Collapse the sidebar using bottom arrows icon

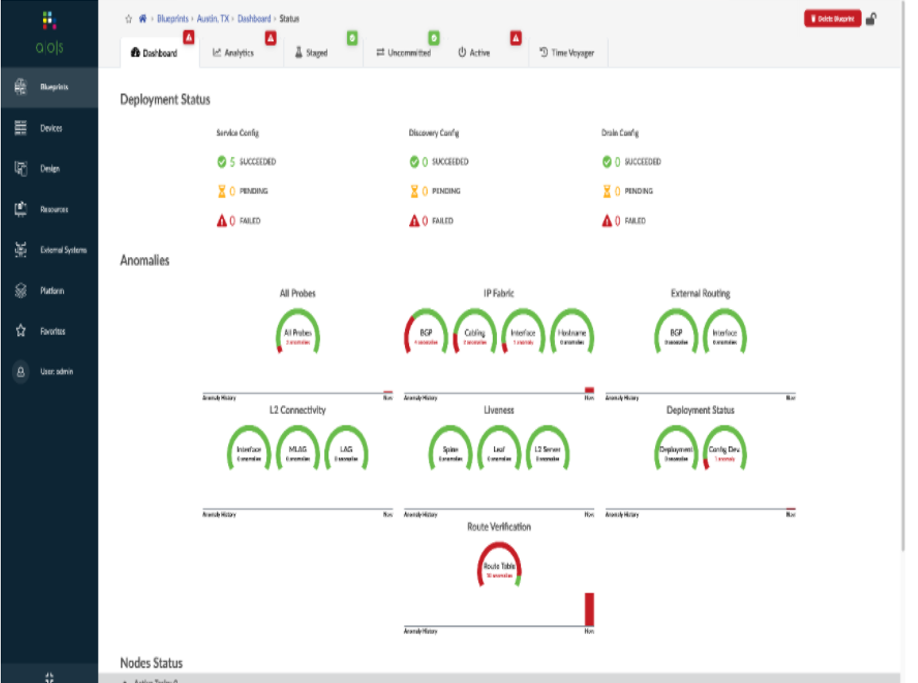50,676
